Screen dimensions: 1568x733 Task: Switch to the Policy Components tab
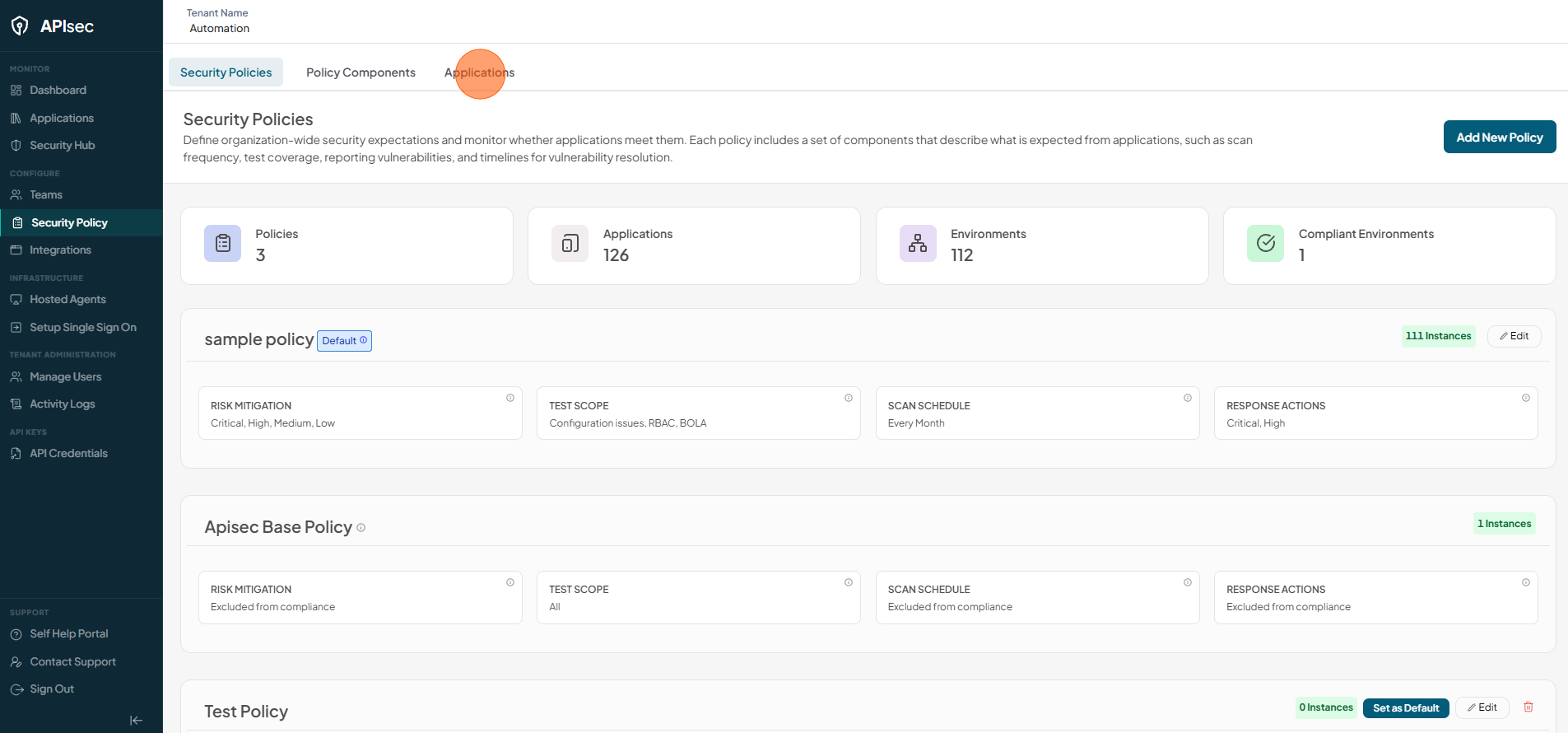click(361, 72)
